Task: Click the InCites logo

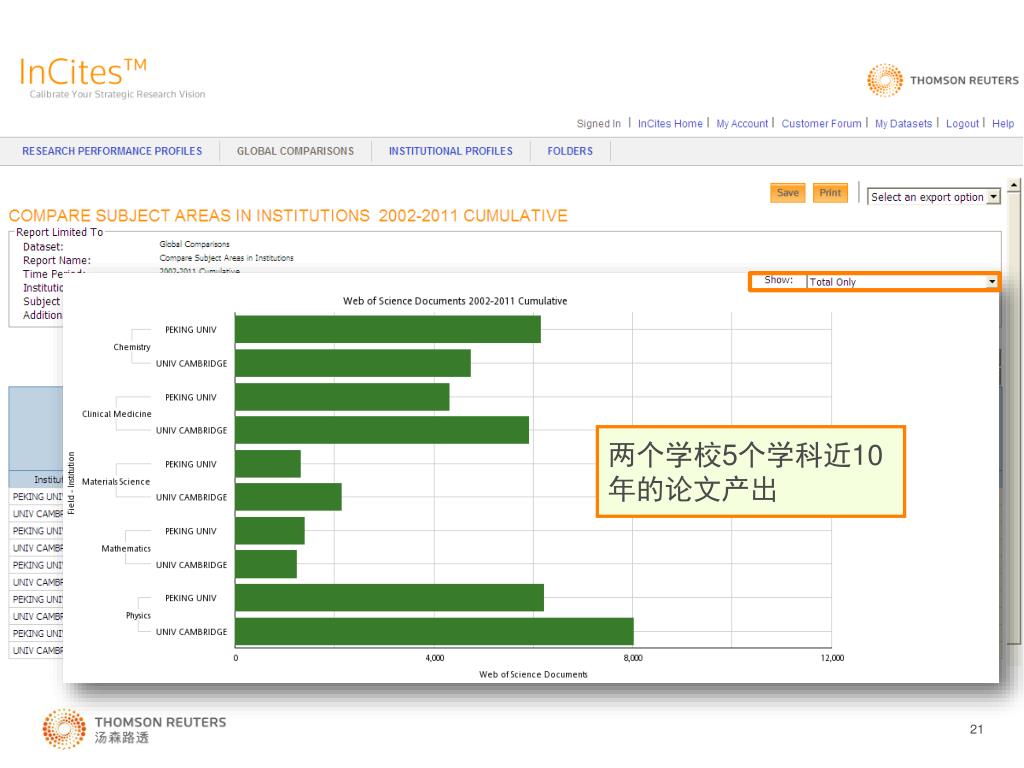Action: [83, 72]
